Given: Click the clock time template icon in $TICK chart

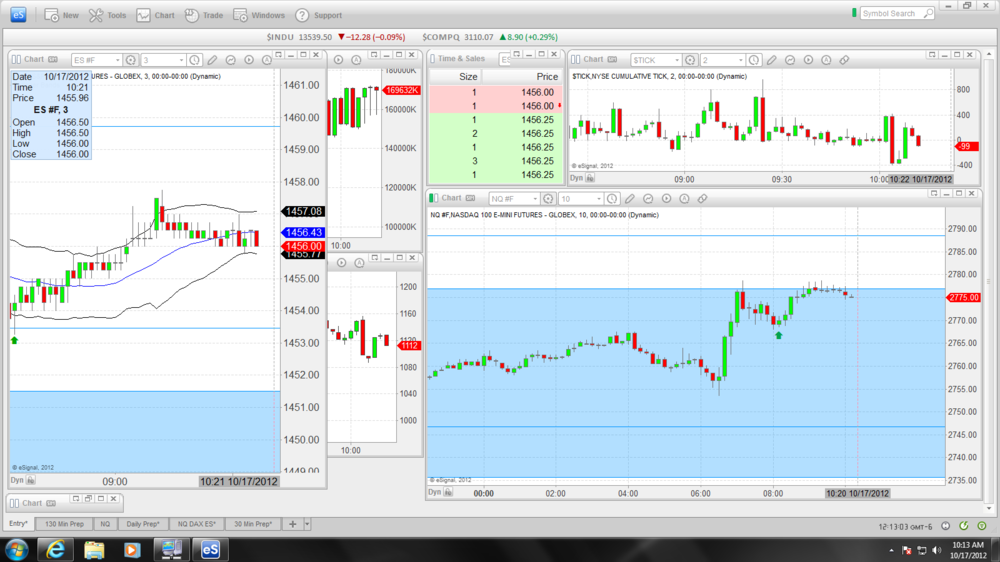Looking at the screenshot, I should coord(754,60).
